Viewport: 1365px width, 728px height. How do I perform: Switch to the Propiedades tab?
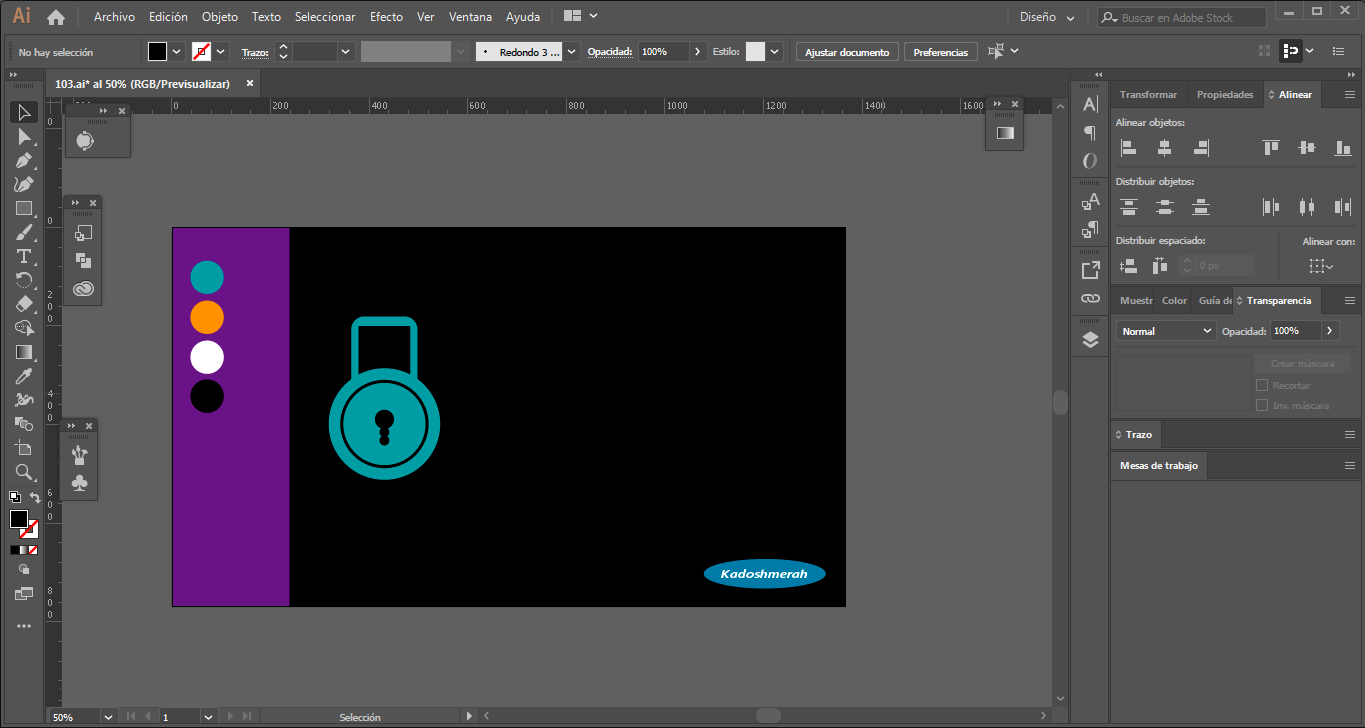point(1225,94)
